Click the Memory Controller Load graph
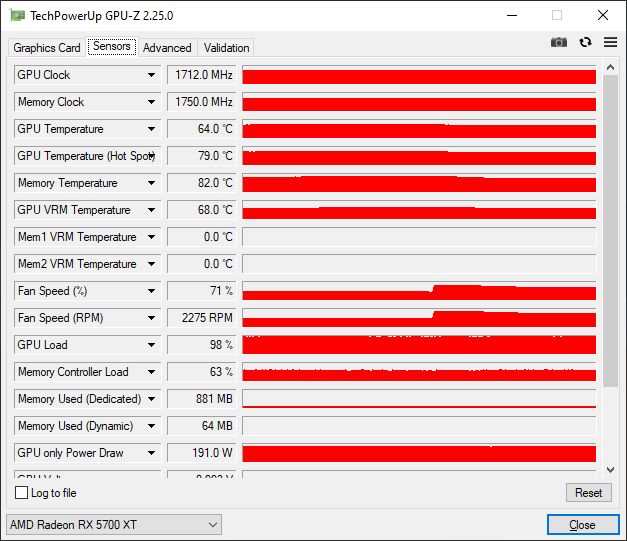This screenshot has width=627, height=541. (419, 372)
